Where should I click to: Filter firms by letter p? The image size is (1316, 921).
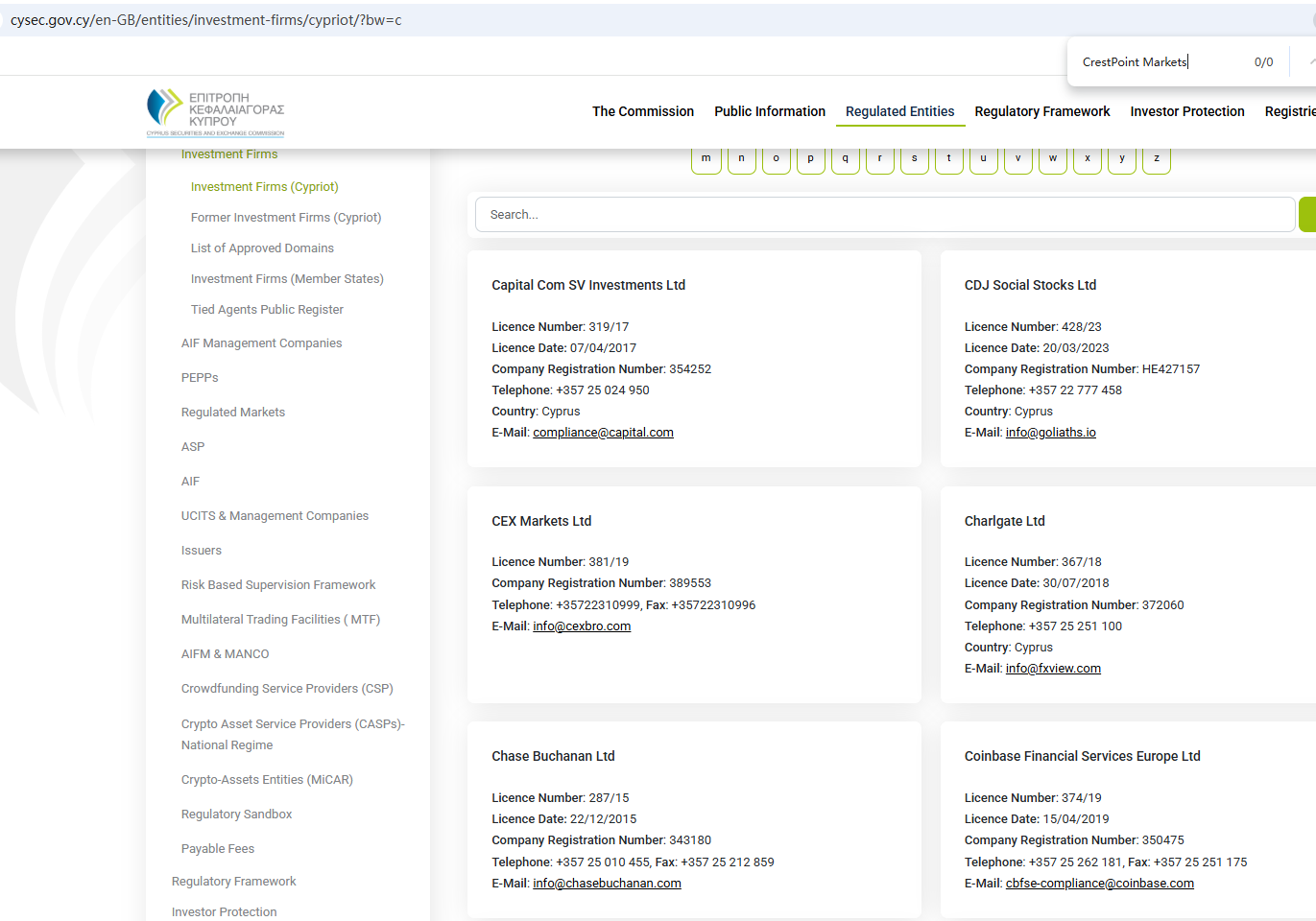pos(810,159)
